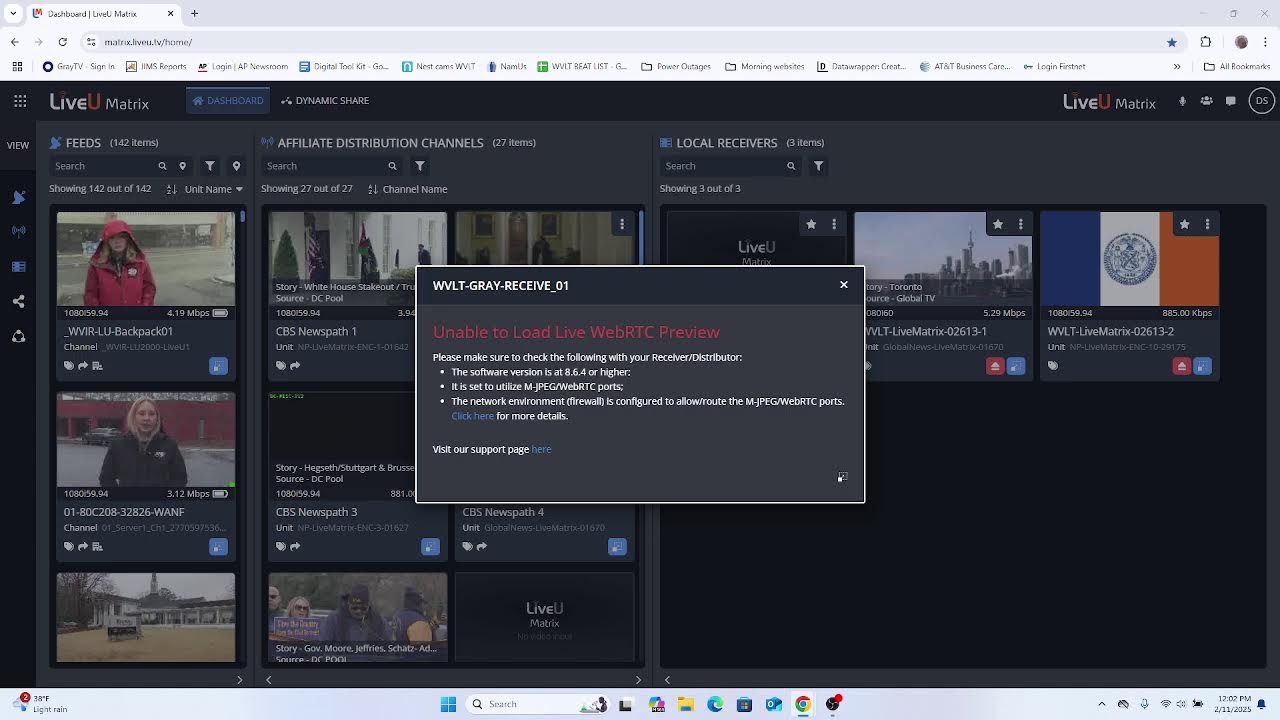Expand Affiliate Distribution Channels using right chevron
This screenshot has width=1280, height=720.
(638, 680)
